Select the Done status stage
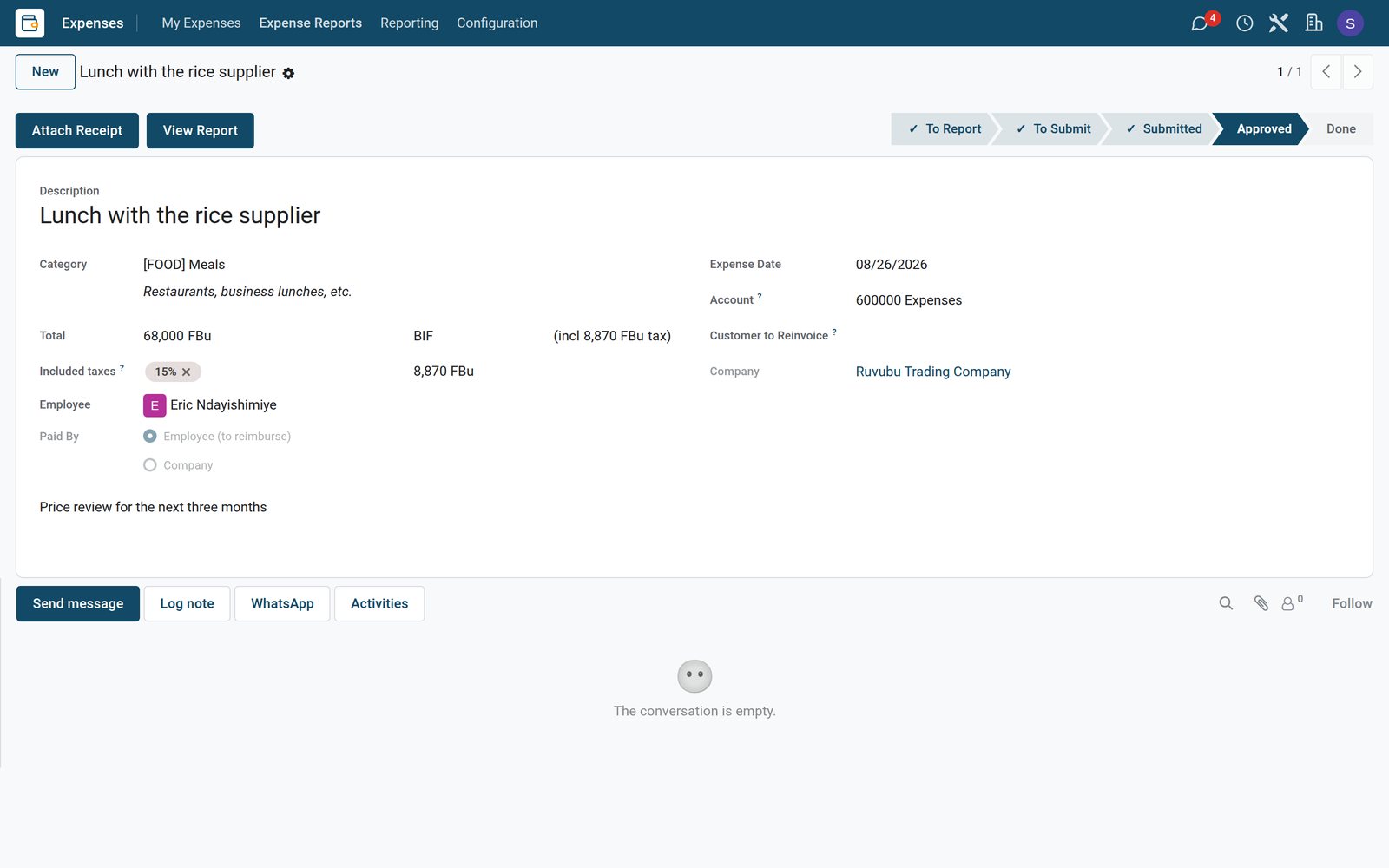This screenshot has height=868, width=1389. pyautogui.click(x=1340, y=128)
